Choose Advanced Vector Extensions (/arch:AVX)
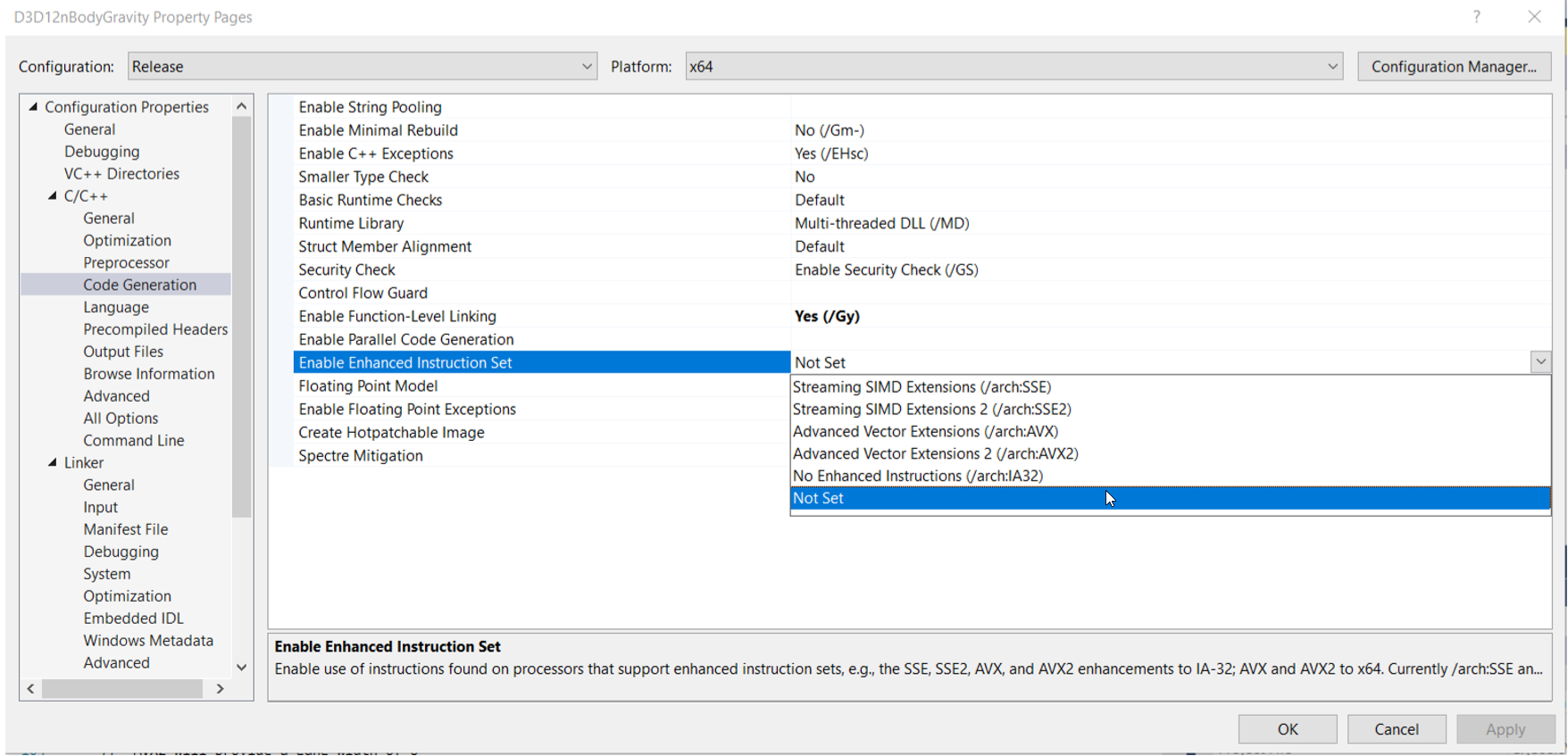1568x756 pixels. (1170, 431)
